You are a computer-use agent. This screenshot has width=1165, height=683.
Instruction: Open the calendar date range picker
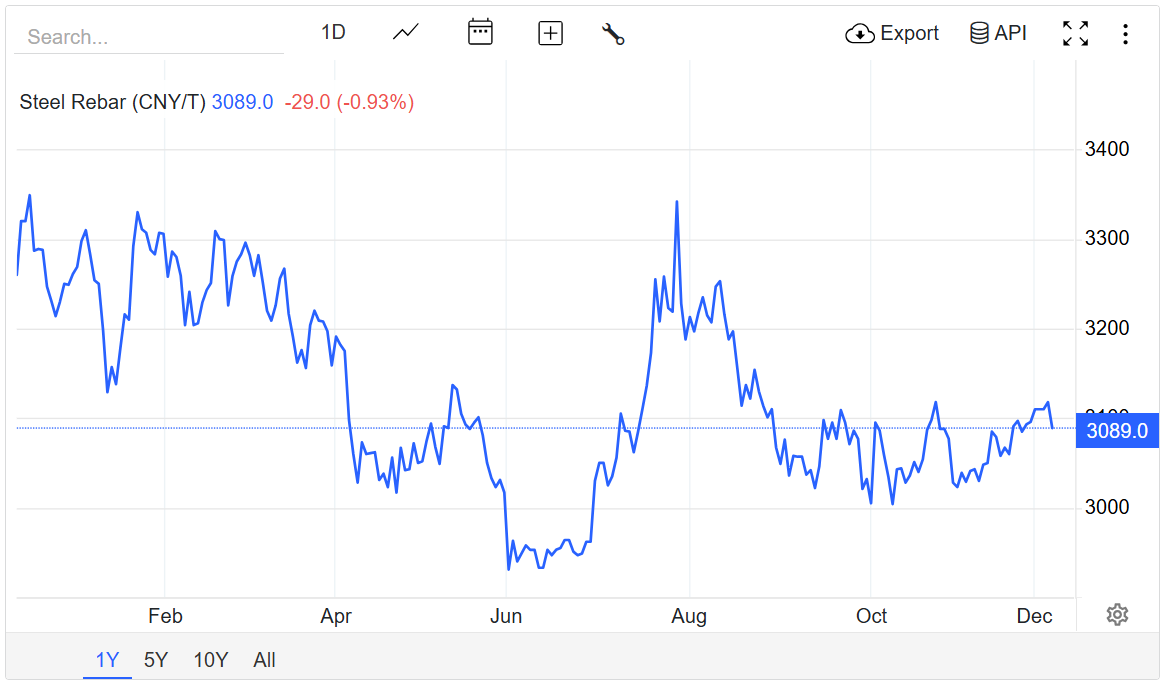click(480, 33)
